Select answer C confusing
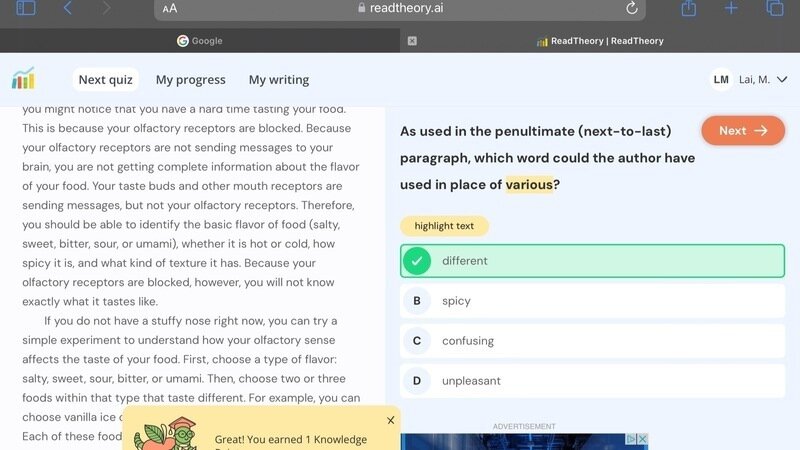Image resolution: width=800 pixels, height=450 pixels. point(592,341)
